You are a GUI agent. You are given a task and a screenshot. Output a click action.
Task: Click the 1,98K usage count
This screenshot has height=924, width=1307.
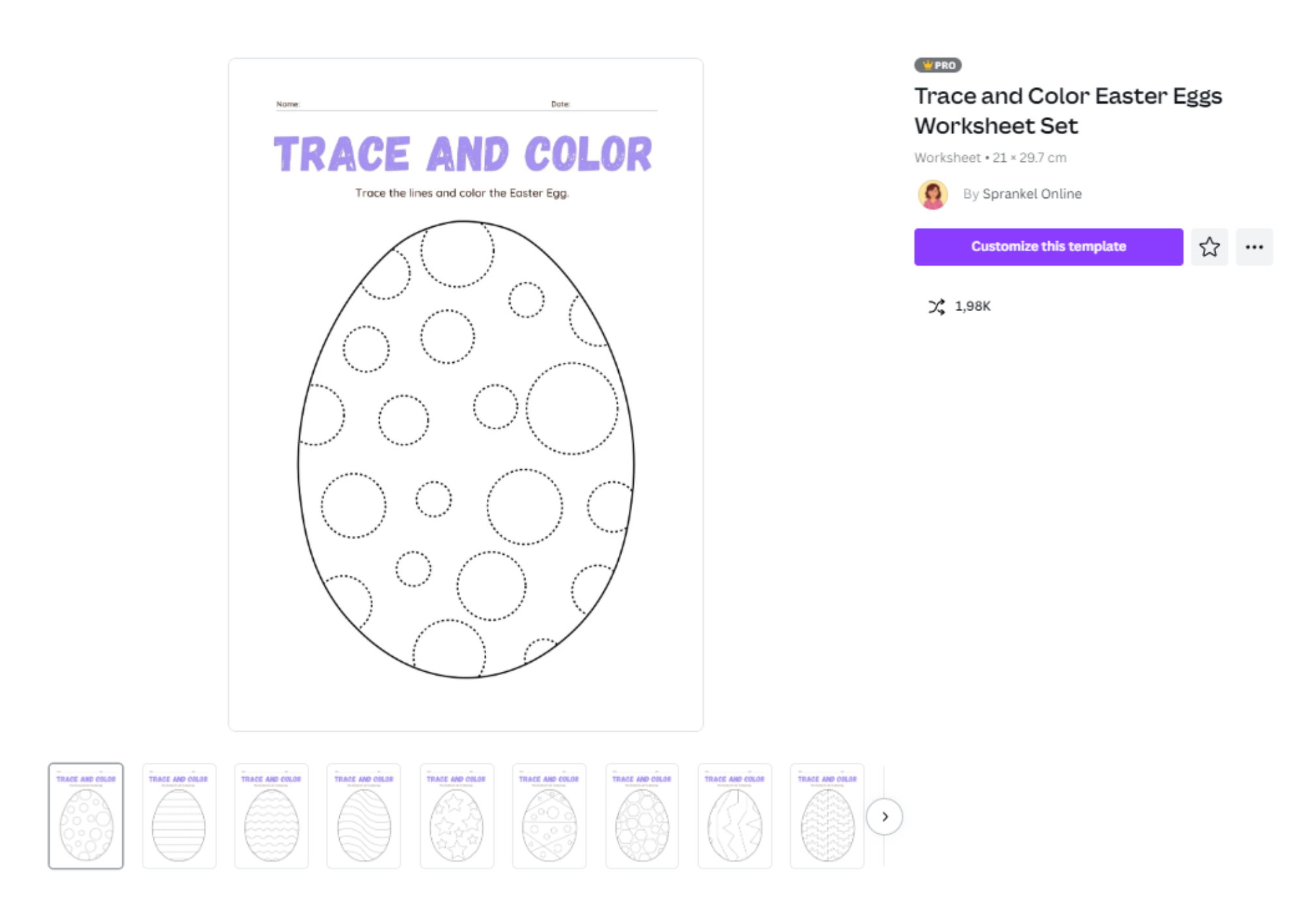point(972,306)
